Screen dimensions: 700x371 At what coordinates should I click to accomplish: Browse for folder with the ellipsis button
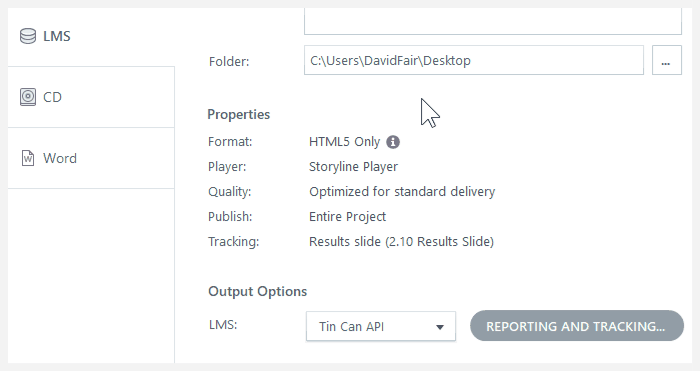click(667, 60)
